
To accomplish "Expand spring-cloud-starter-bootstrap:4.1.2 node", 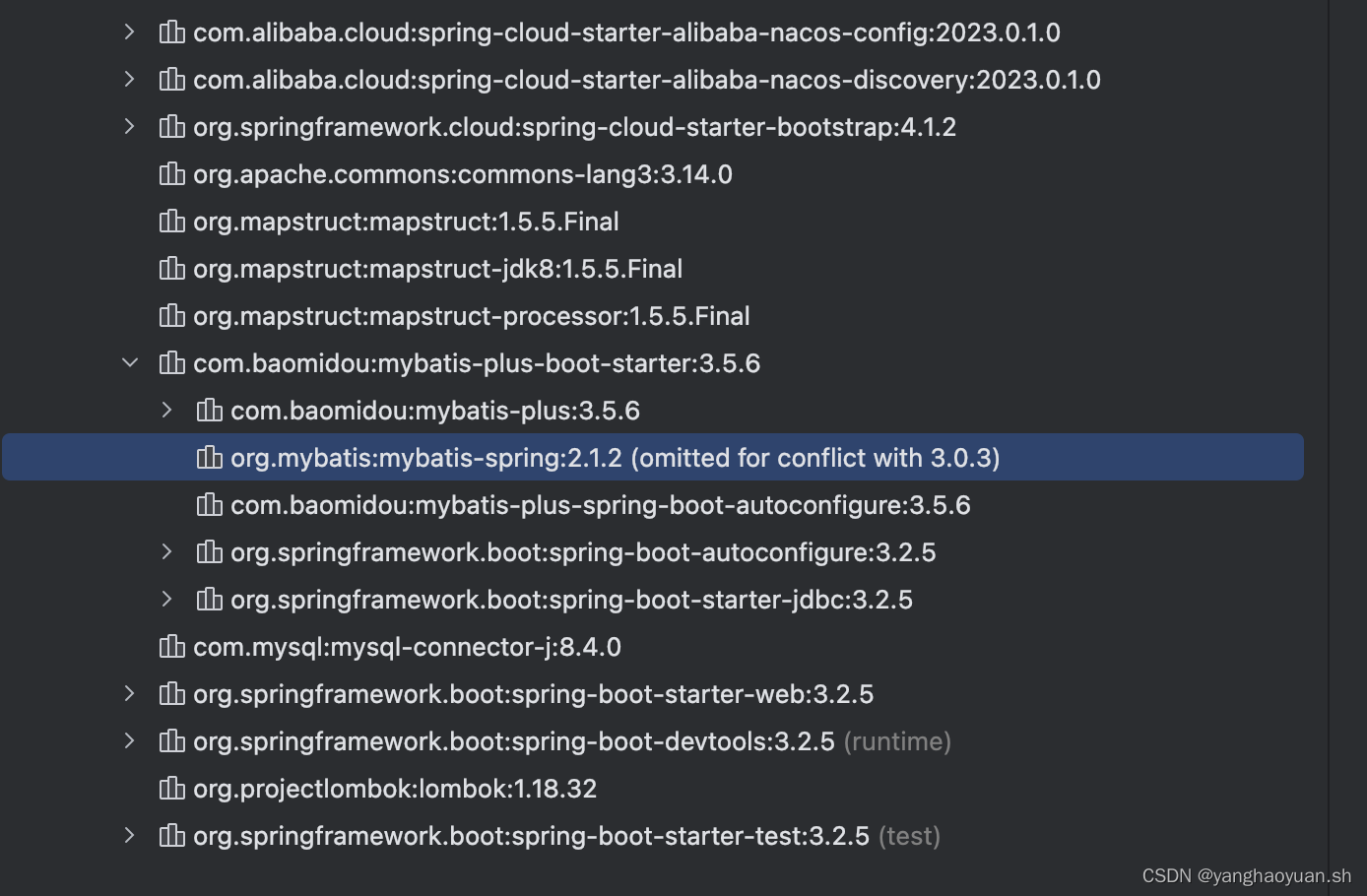I will click(x=129, y=127).
